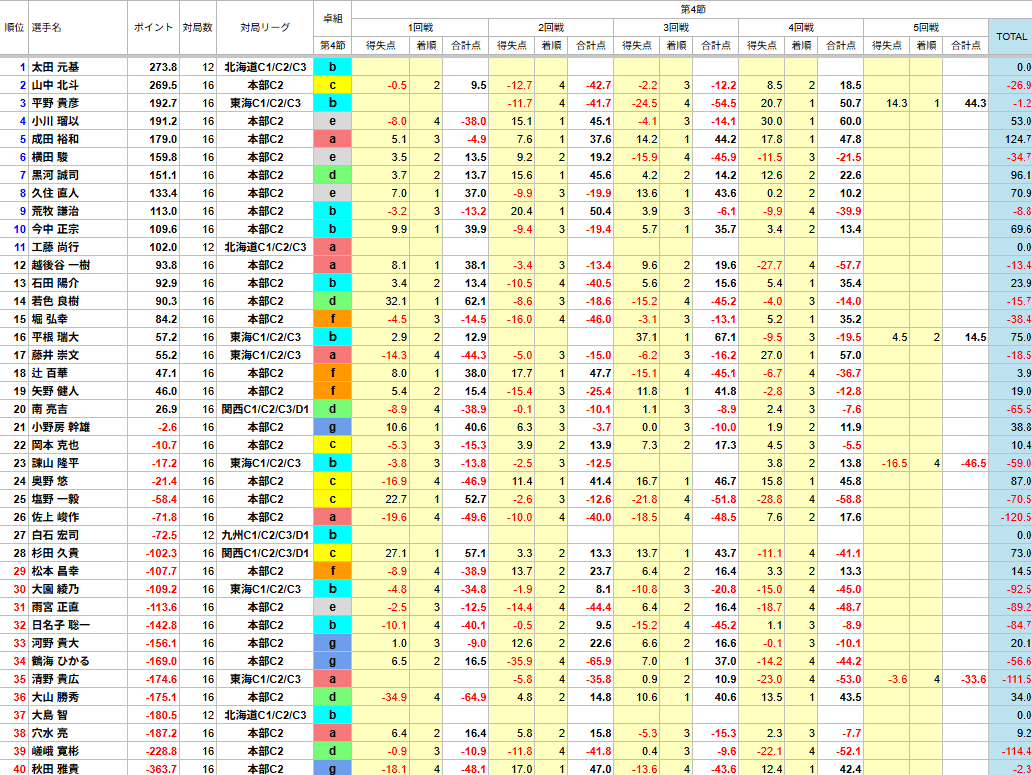
Task: Select the 4回戦 header cell
Action: [x=801, y=28]
